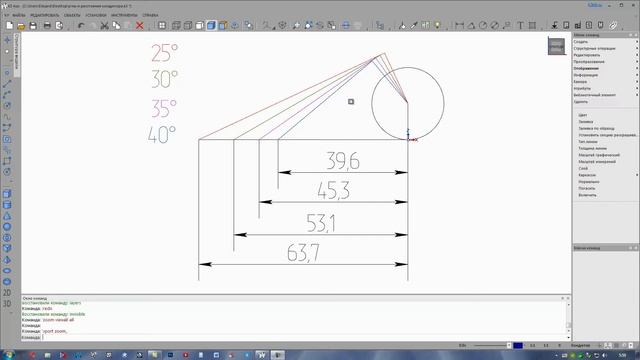Expand the Каркасом submenu entry
The width and height of the screenshot is (640, 360).
(607, 175)
